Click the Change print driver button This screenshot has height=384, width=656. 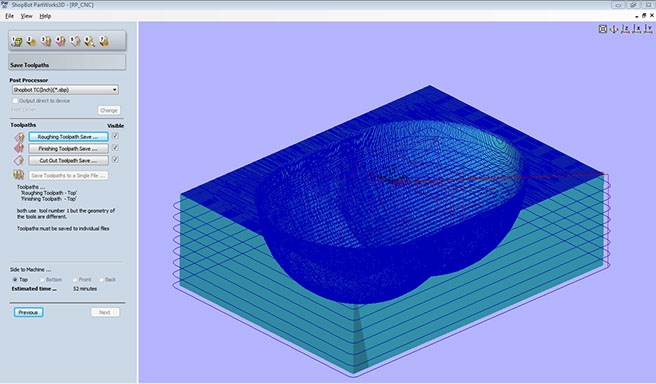pyautogui.click(x=109, y=110)
